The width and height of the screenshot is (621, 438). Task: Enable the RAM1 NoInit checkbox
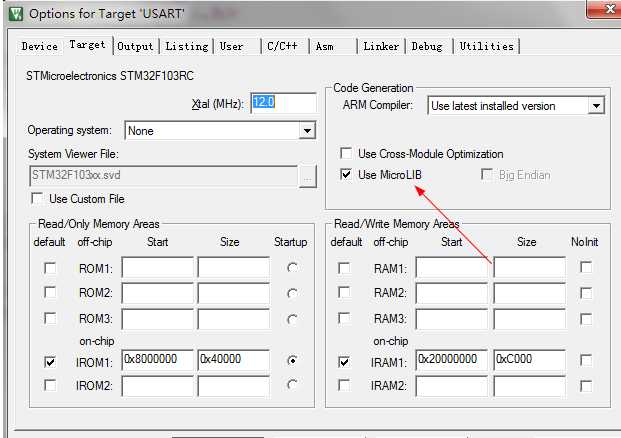click(586, 267)
